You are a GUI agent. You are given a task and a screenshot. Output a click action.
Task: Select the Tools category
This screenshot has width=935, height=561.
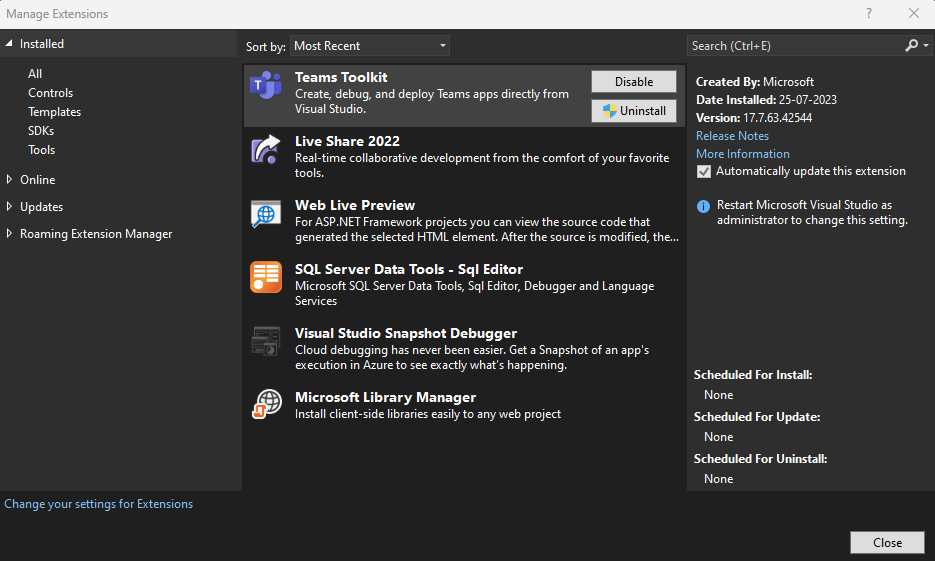[x=42, y=150]
